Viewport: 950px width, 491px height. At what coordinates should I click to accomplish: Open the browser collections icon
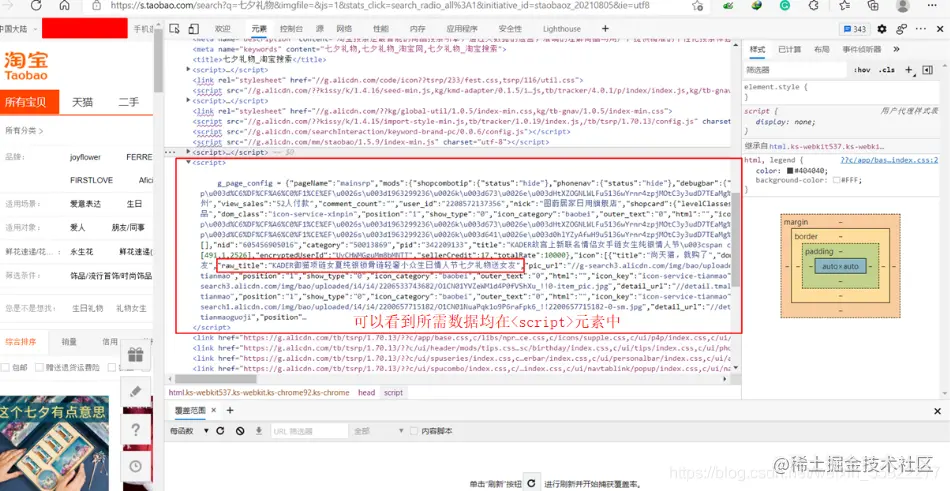[x=873, y=5]
